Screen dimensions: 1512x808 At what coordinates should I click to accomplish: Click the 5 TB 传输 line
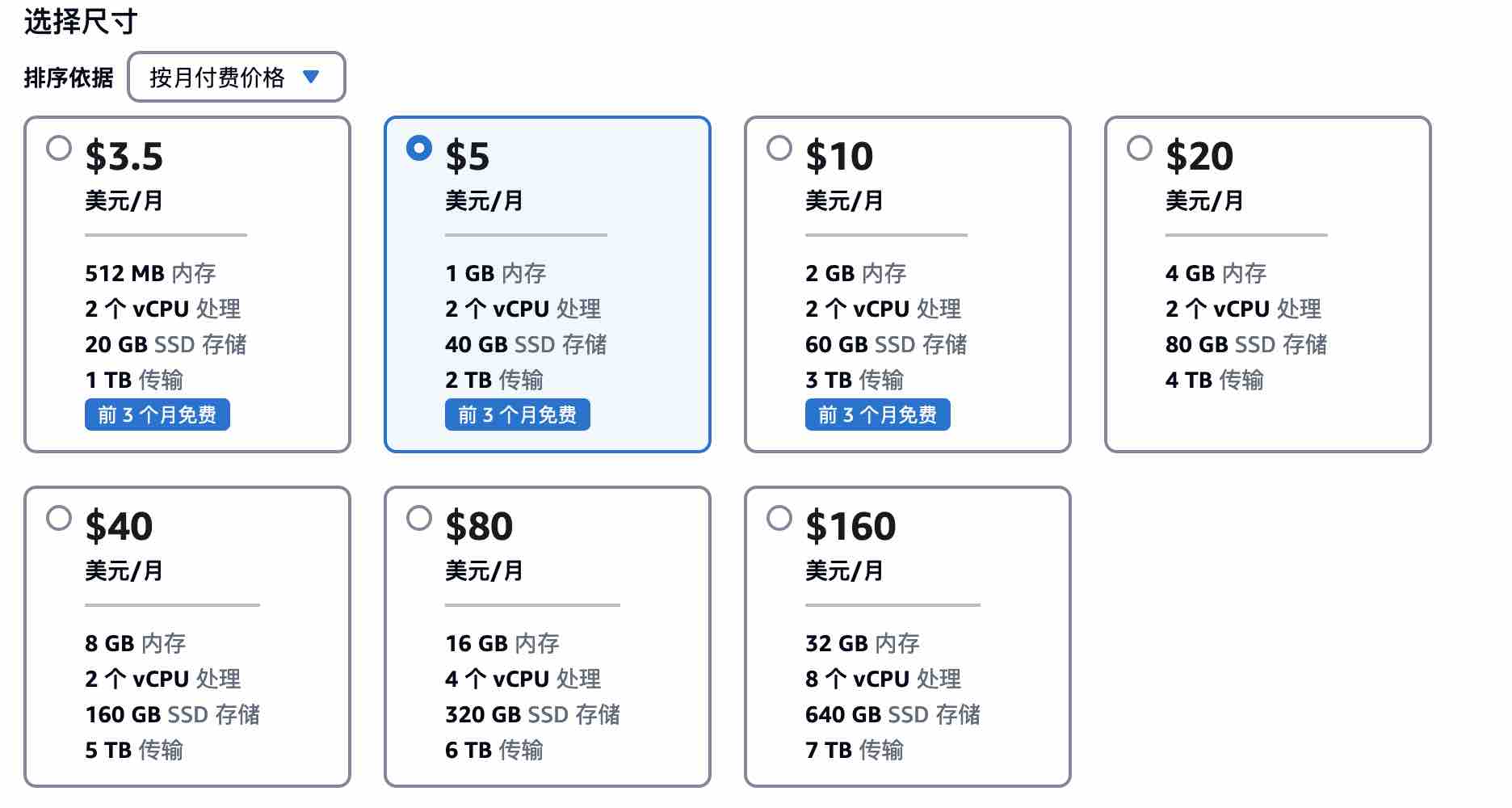coord(134,750)
